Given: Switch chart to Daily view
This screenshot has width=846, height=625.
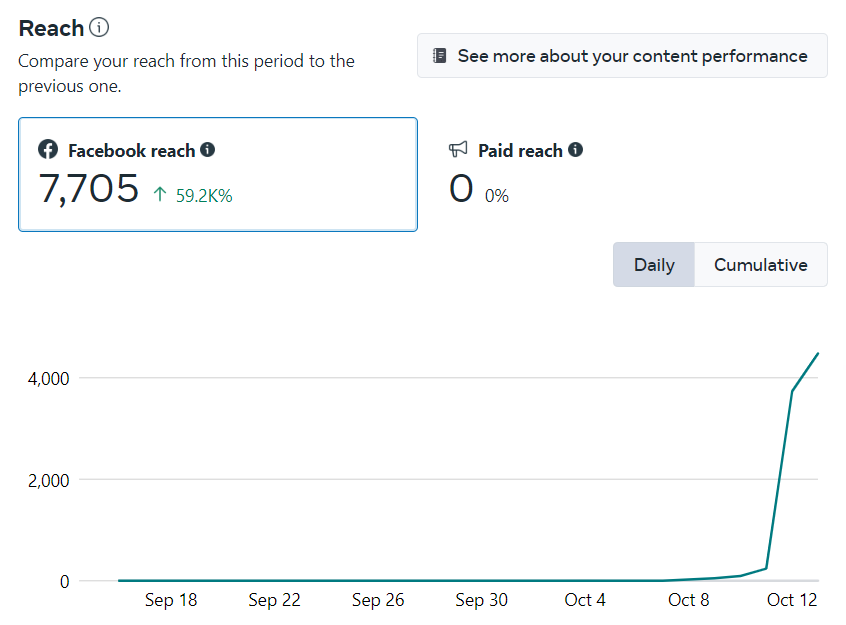Looking at the screenshot, I should (654, 265).
